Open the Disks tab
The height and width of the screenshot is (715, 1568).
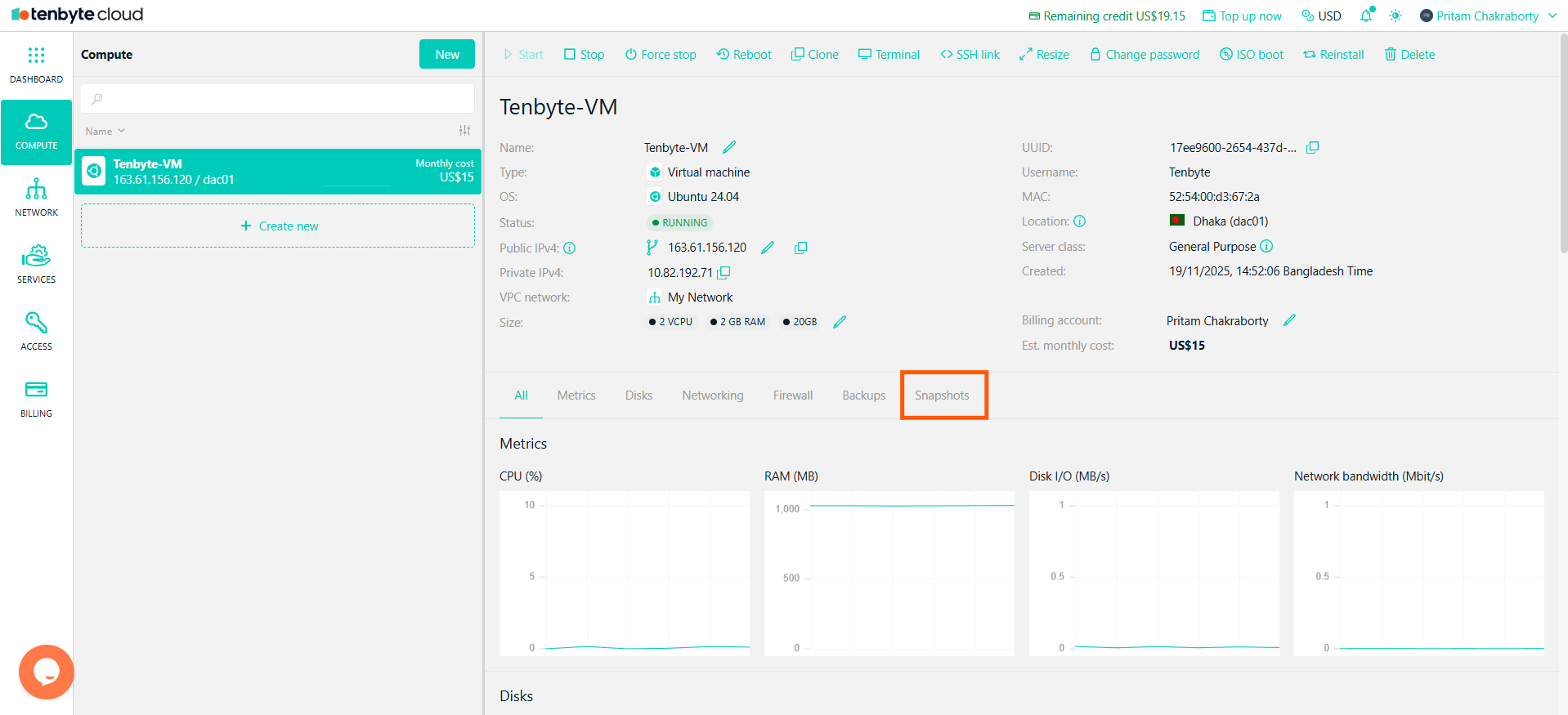[x=638, y=395]
